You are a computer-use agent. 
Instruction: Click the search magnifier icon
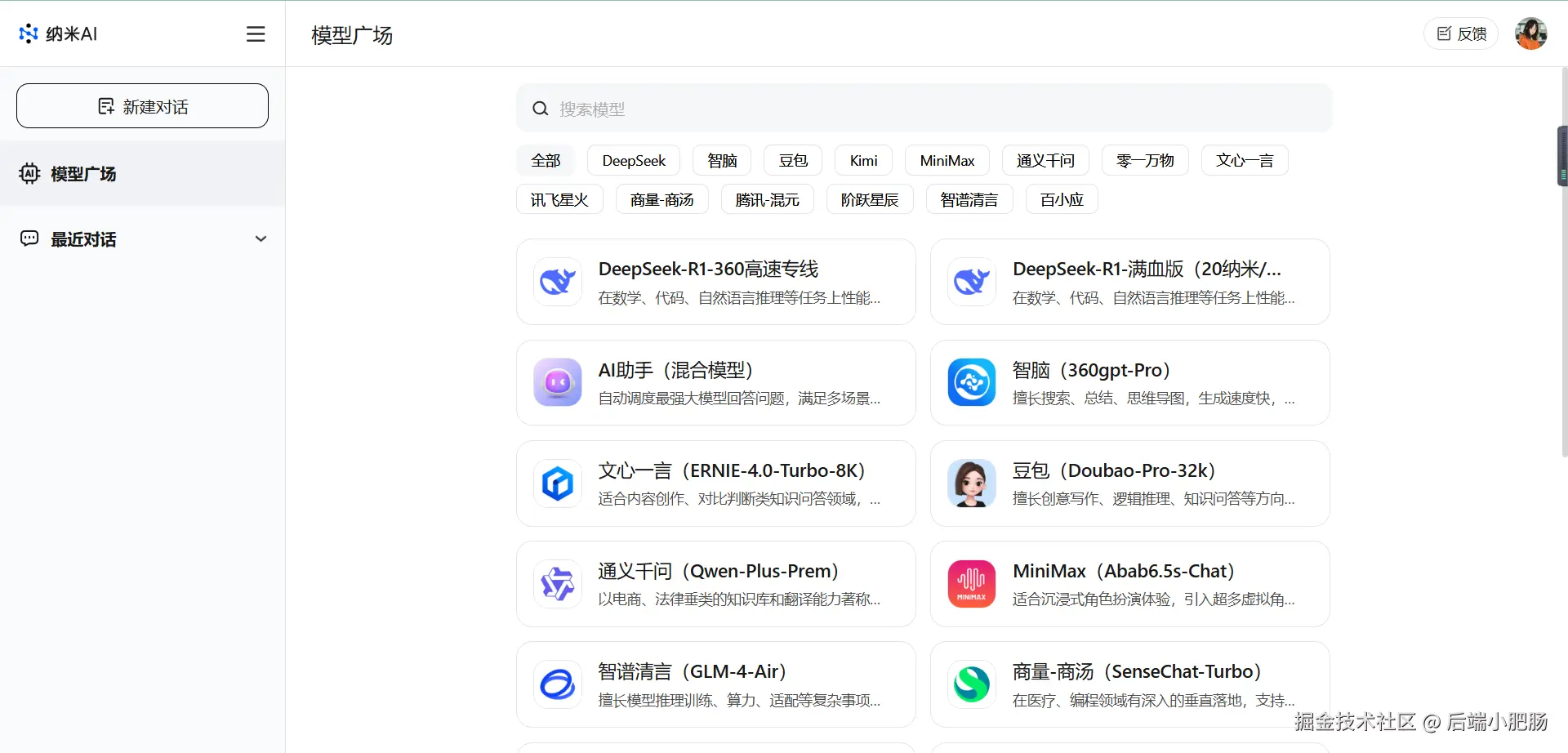click(540, 109)
